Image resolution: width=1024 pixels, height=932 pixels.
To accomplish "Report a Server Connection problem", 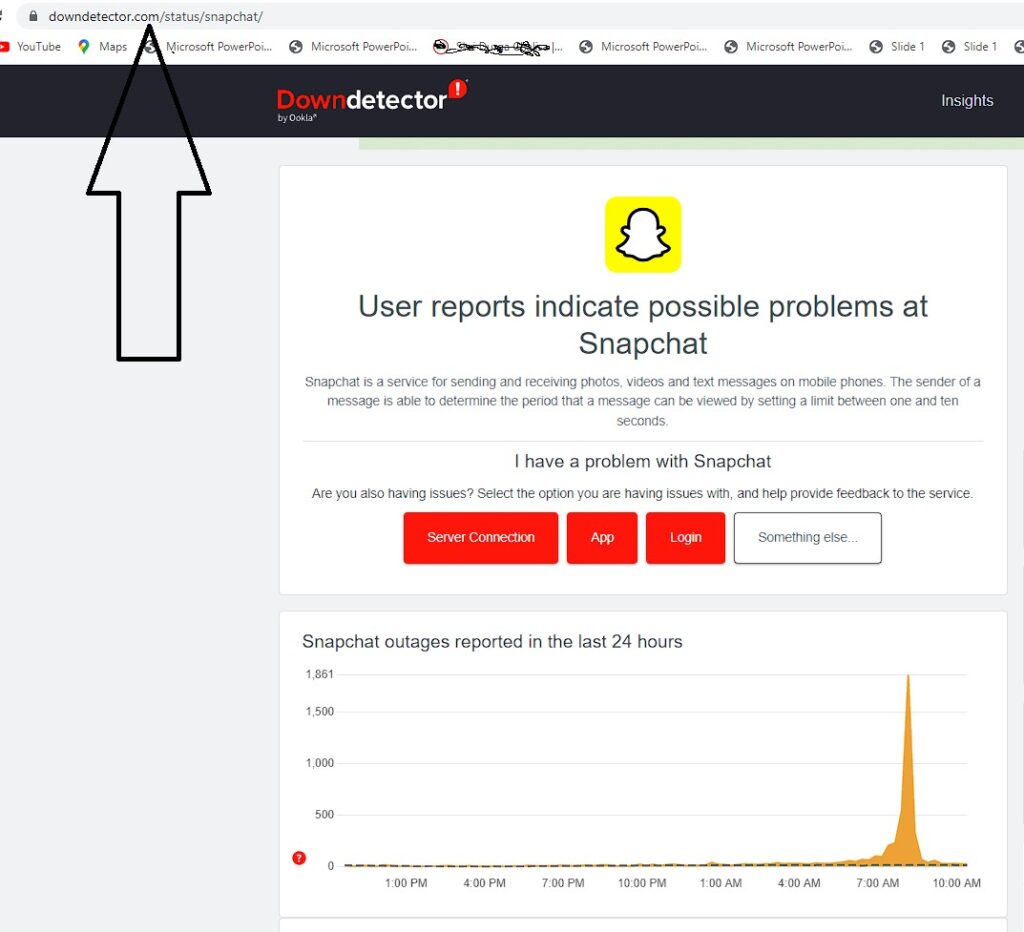I will [481, 538].
